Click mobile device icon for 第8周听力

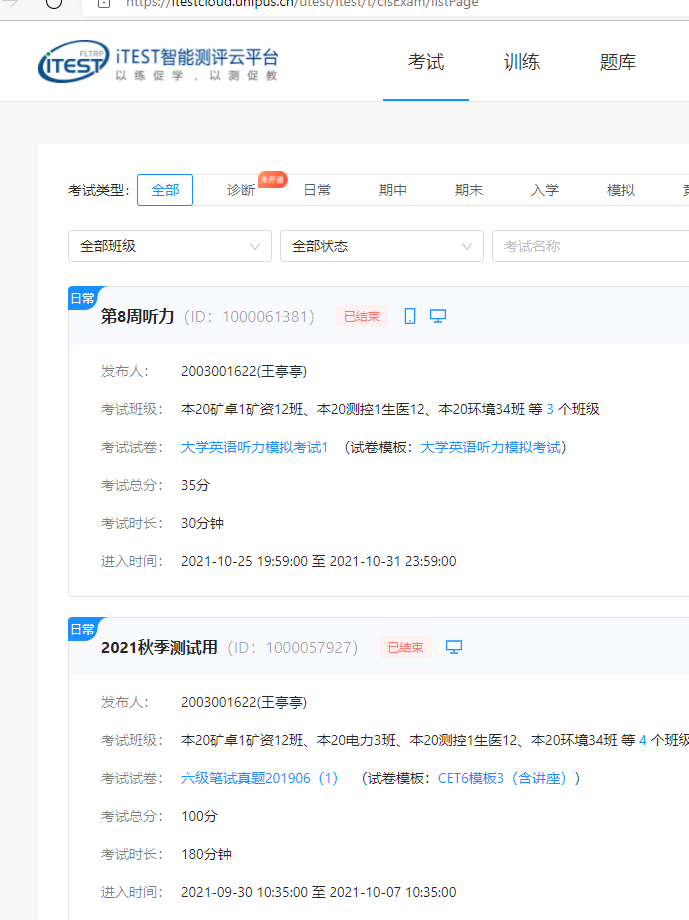tap(410, 316)
